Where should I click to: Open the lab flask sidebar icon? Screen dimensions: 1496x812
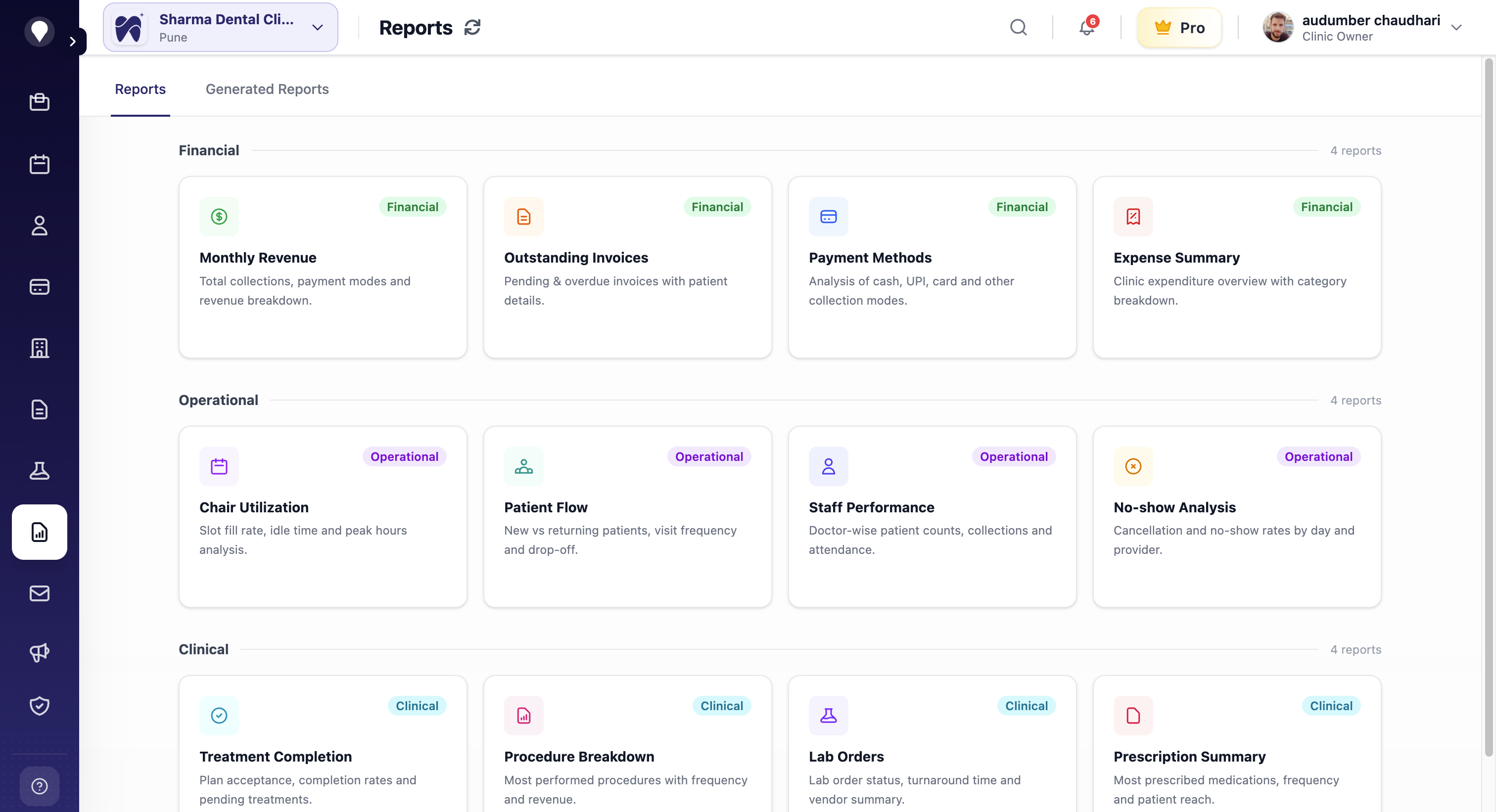40,471
